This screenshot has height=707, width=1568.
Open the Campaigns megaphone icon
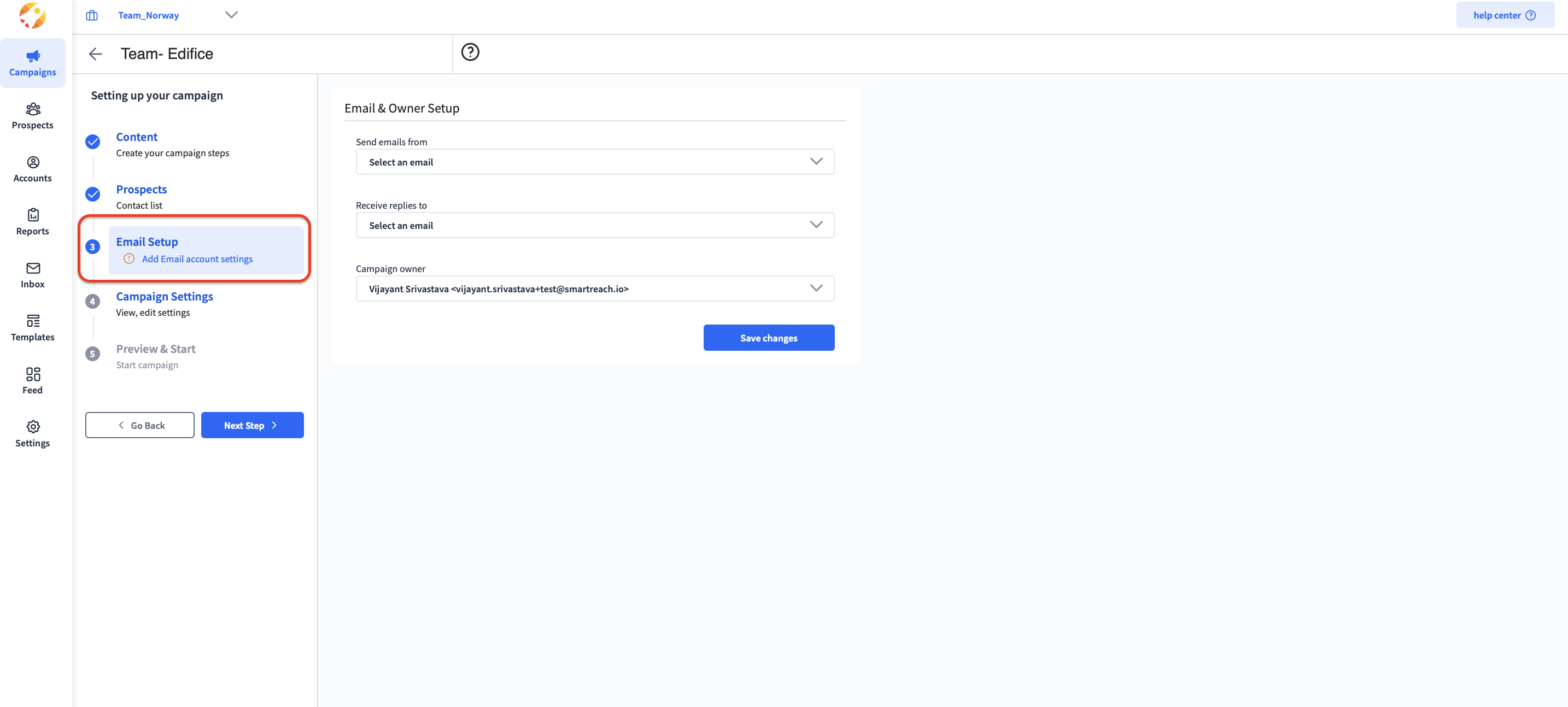coord(33,57)
